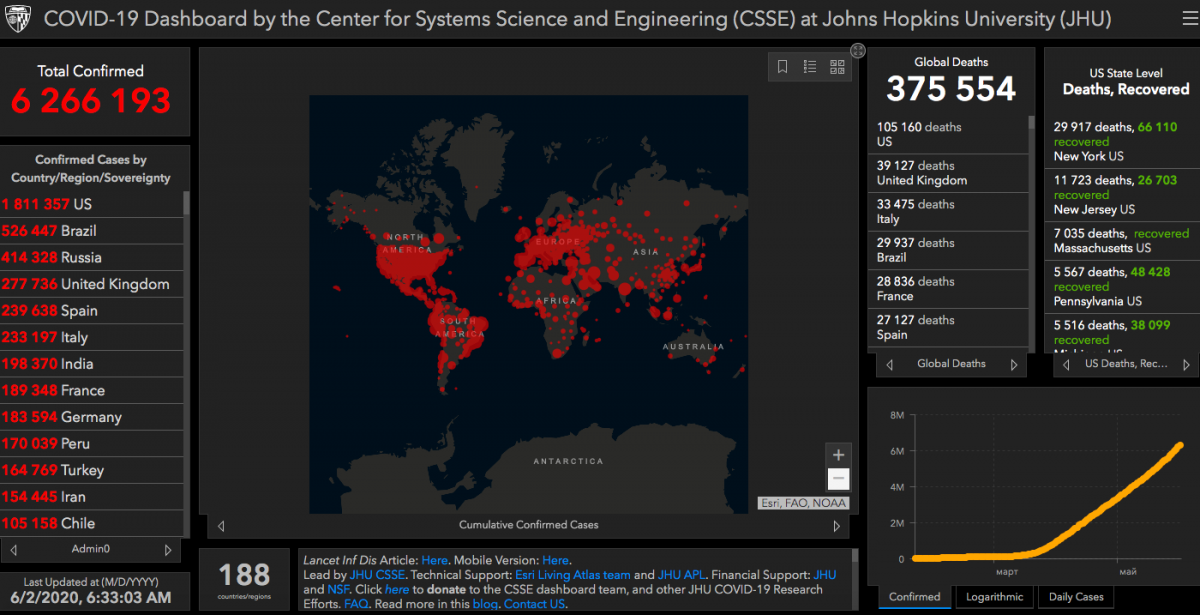Select the '233 197 Italy' row

coord(92,337)
